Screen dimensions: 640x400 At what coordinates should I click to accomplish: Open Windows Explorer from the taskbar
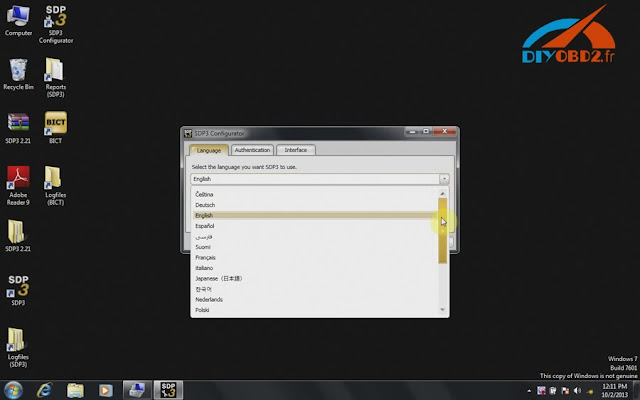click(x=75, y=390)
